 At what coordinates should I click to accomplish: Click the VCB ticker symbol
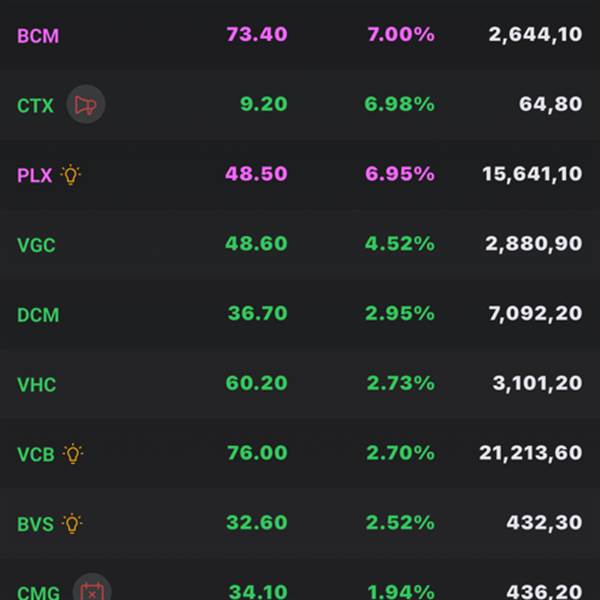click(x=36, y=454)
